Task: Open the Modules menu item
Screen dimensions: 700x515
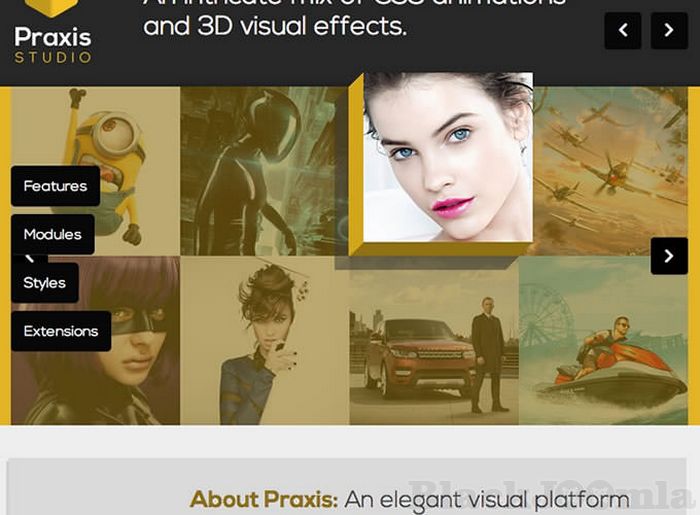Action: 53,234
